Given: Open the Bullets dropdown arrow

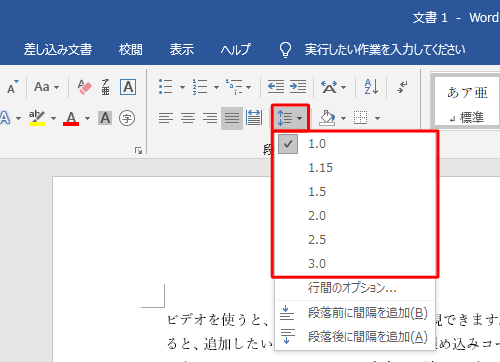Looking at the screenshot, I should pos(182,87).
